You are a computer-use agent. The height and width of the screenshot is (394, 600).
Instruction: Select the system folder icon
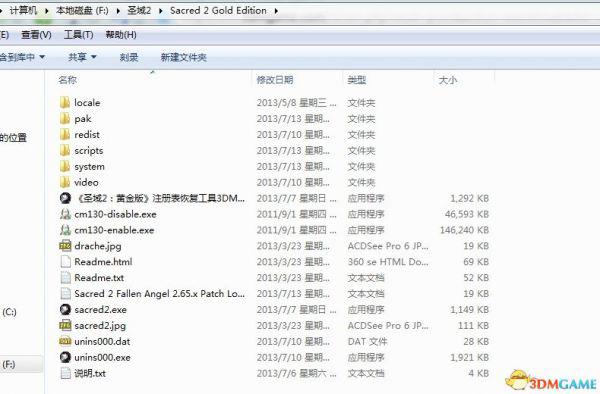[65, 166]
